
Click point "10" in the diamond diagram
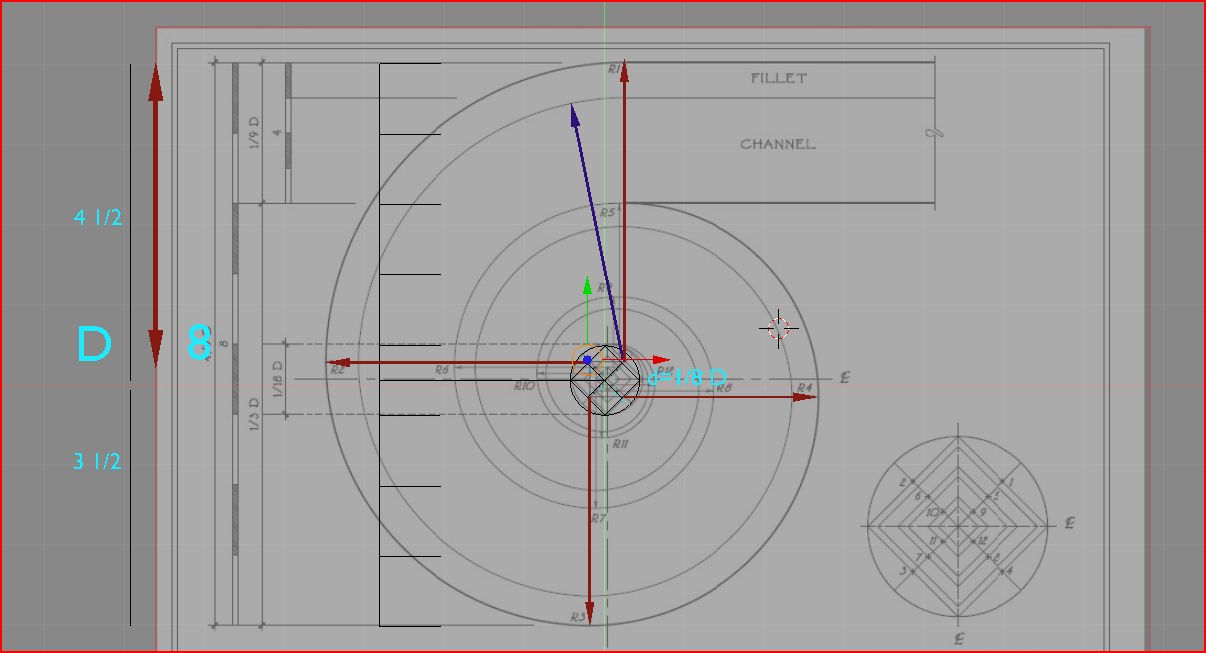[932, 512]
